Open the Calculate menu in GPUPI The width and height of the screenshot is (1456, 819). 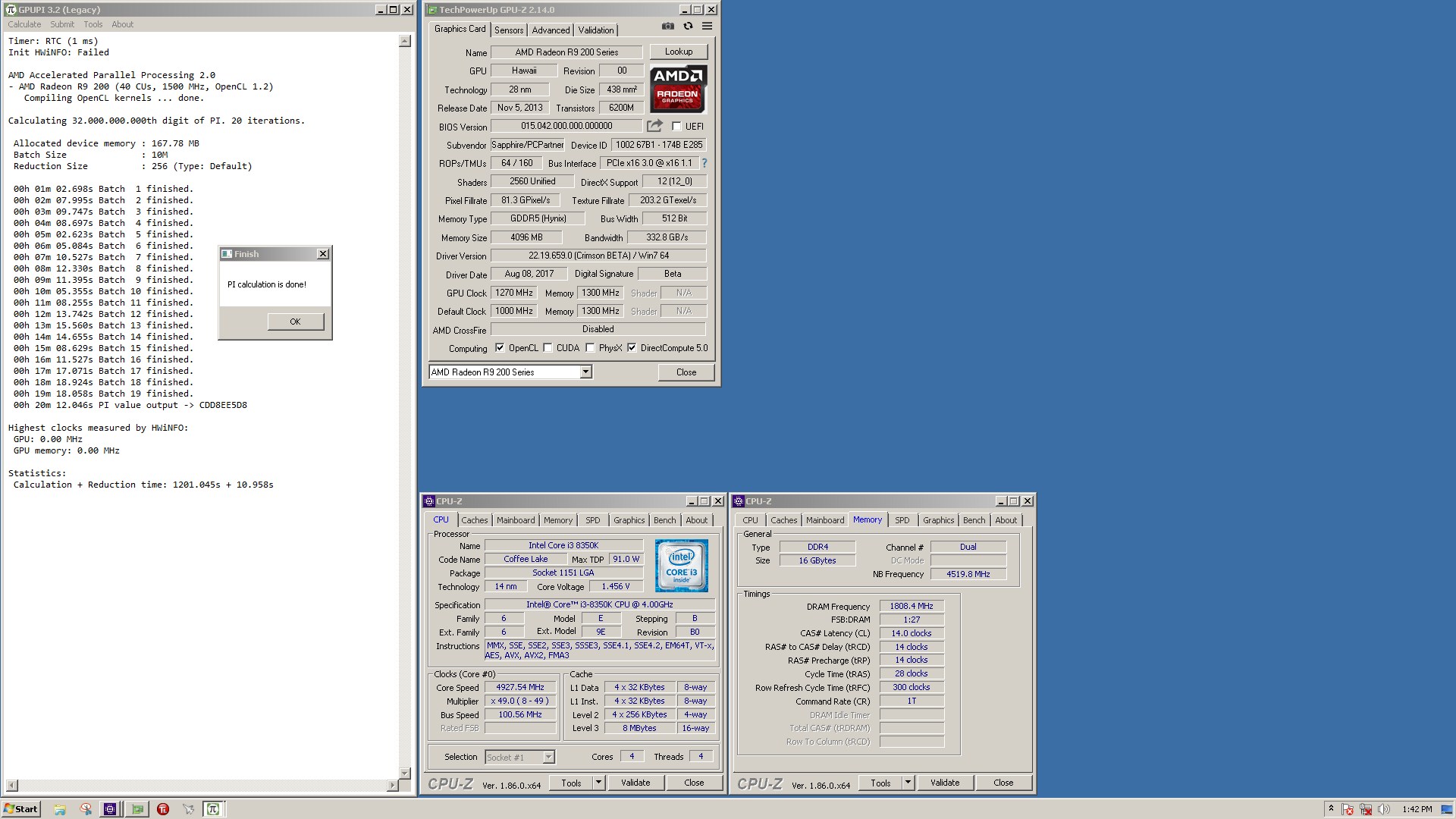coord(24,24)
